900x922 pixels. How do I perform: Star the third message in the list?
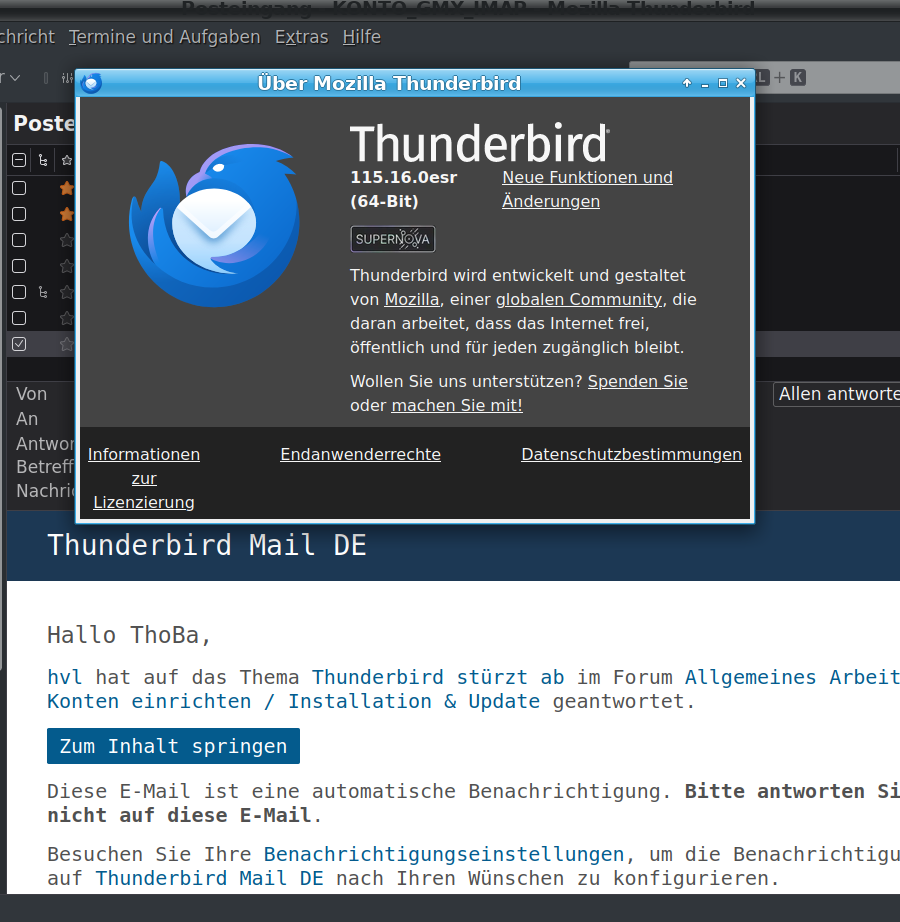(x=66, y=240)
